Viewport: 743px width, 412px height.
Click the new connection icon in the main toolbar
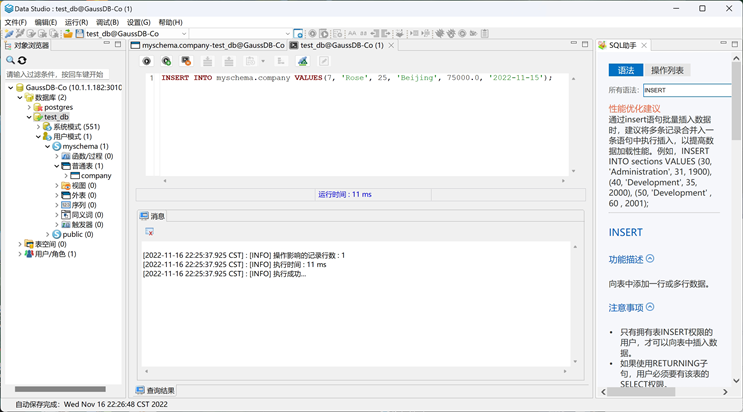[x=9, y=34]
